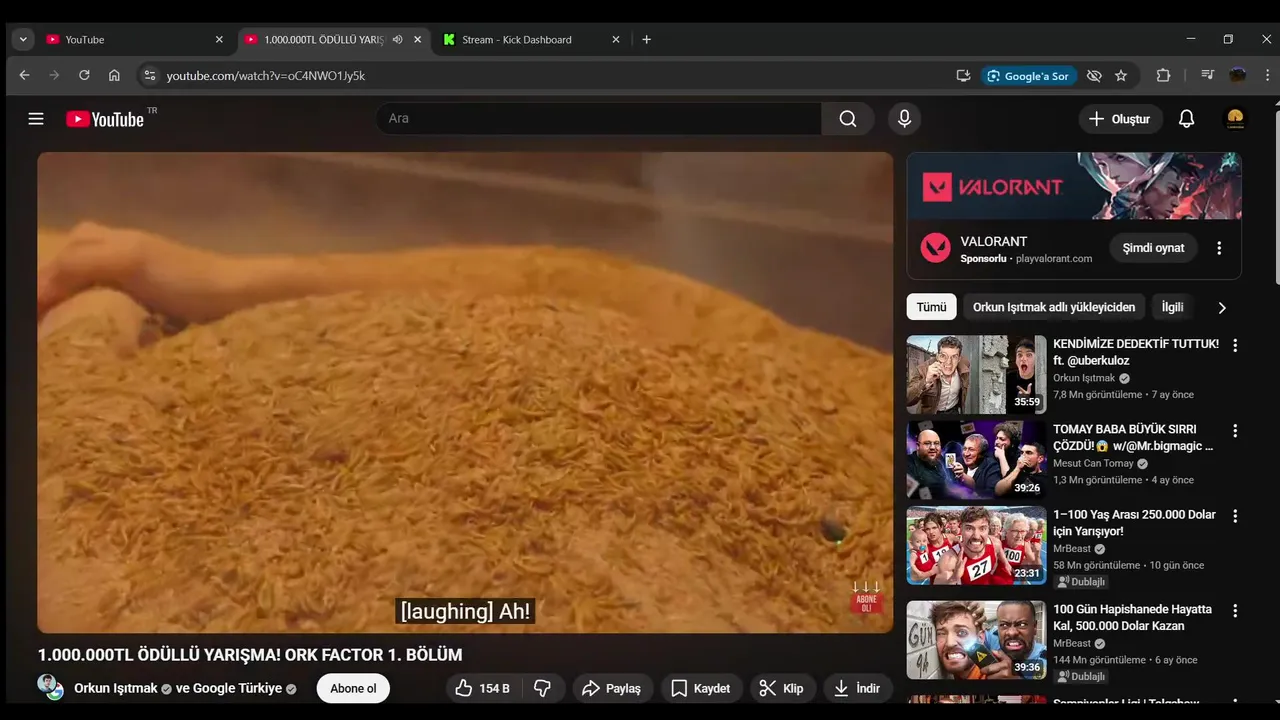
Task: Click the Ara search input field
Action: click(x=599, y=119)
